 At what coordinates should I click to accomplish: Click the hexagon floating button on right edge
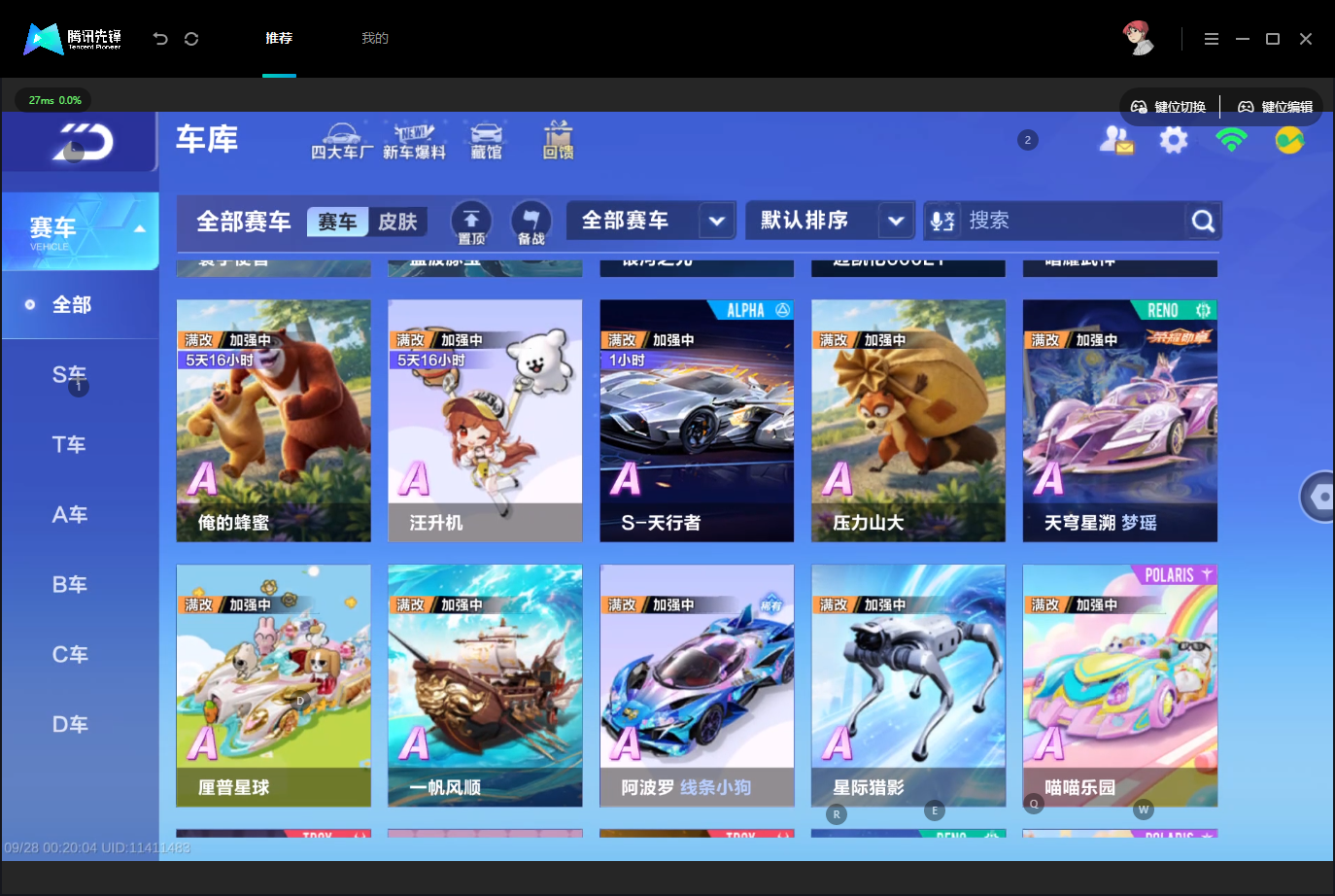(1318, 498)
